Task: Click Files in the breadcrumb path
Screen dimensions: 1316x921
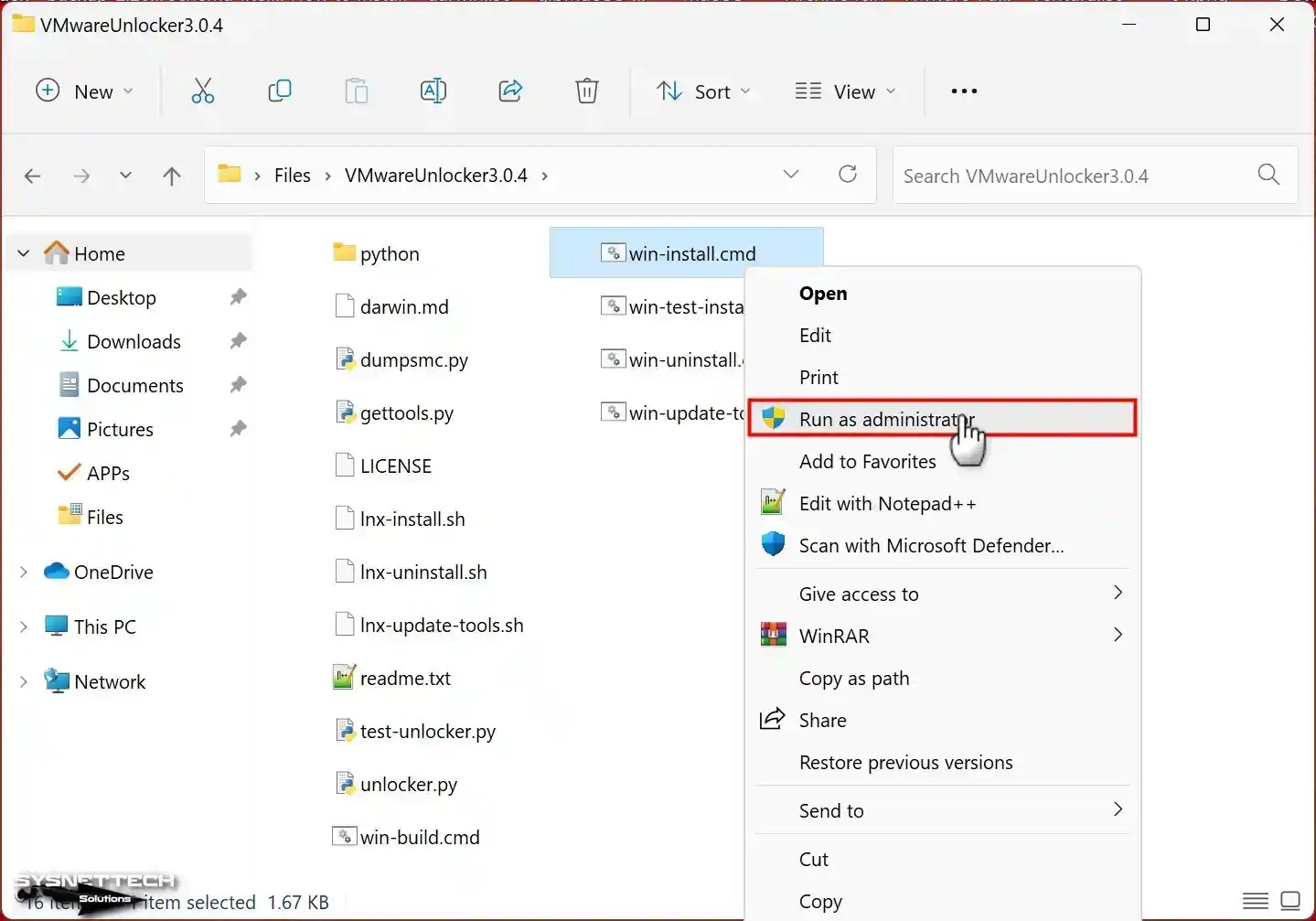Action: point(293,176)
